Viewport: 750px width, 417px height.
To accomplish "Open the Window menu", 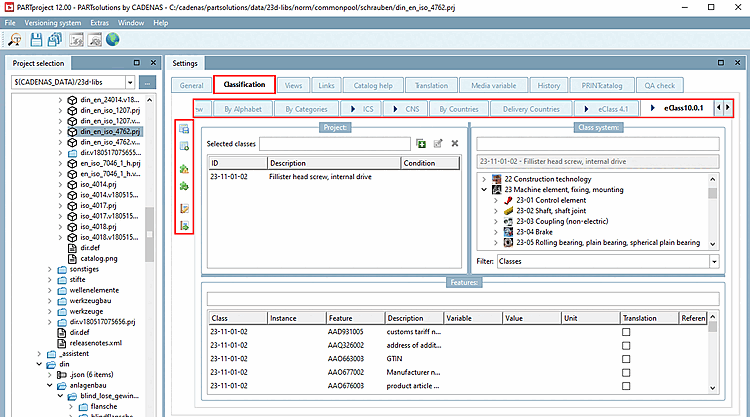I will (x=131, y=23).
